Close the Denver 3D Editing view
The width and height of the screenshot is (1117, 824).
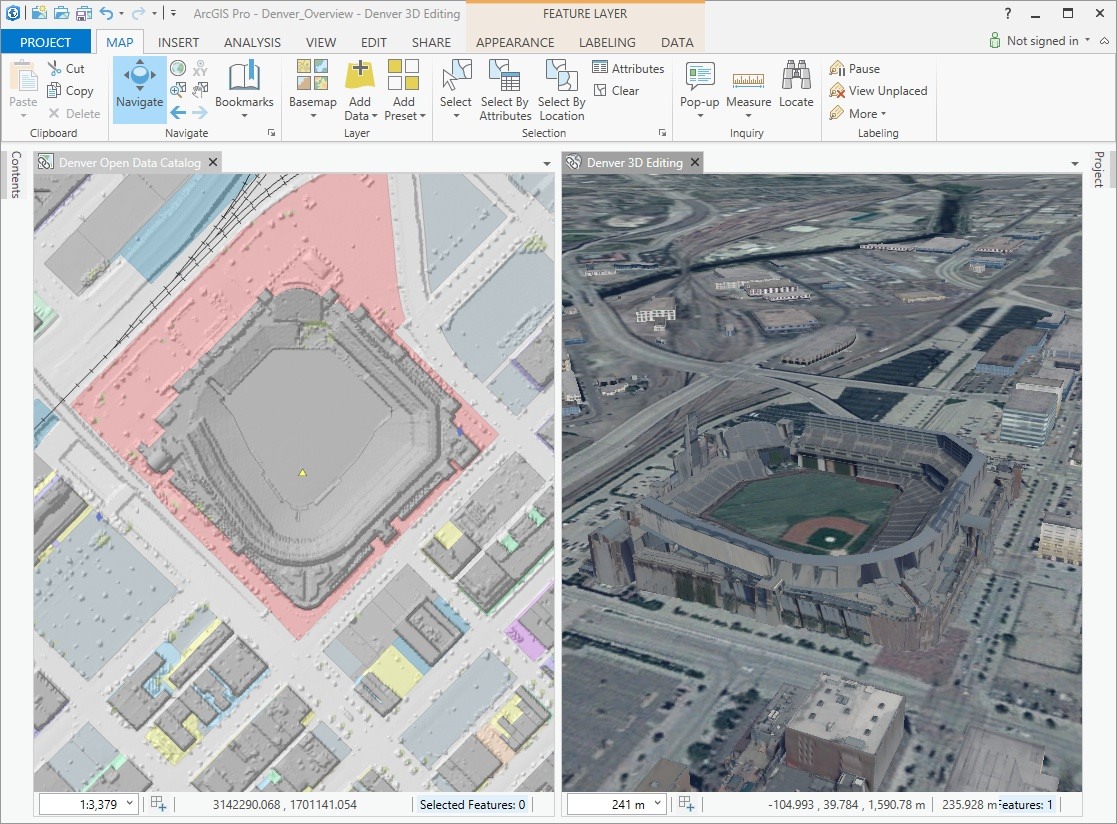695,162
